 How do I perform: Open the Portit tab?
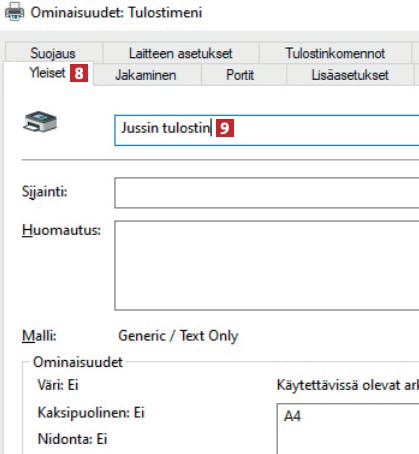pos(240,75)
